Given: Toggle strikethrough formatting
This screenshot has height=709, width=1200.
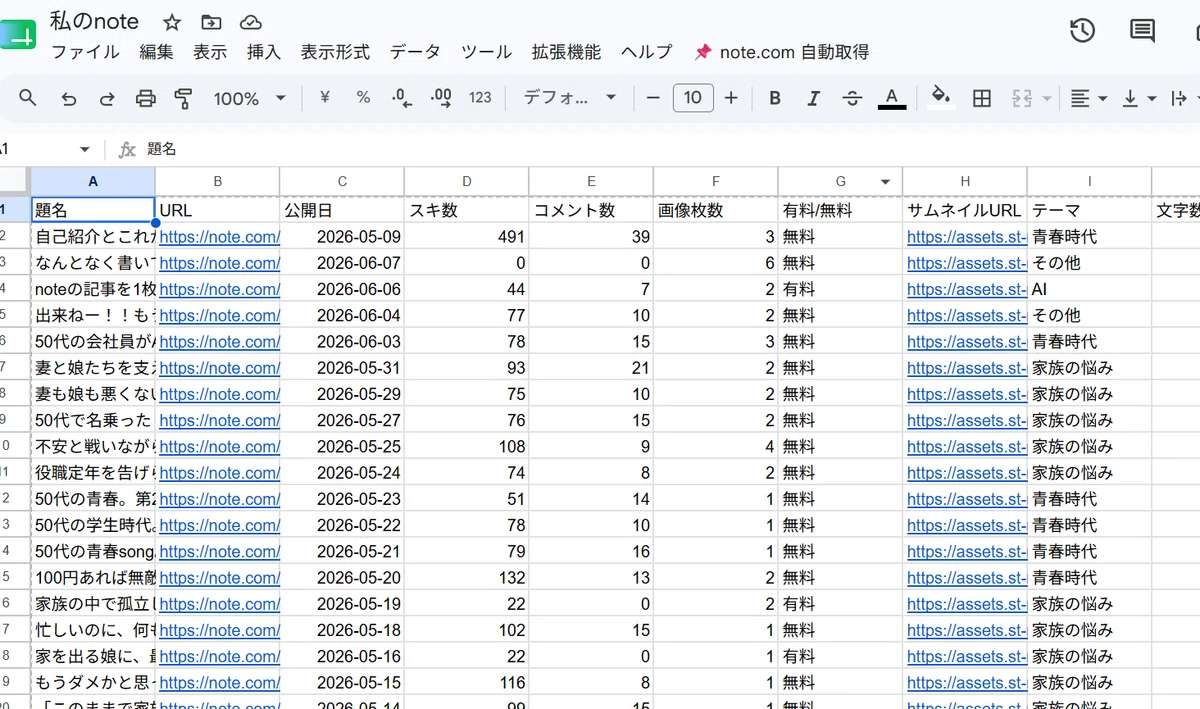Looking at the screenshot, I should pos(852,98).
